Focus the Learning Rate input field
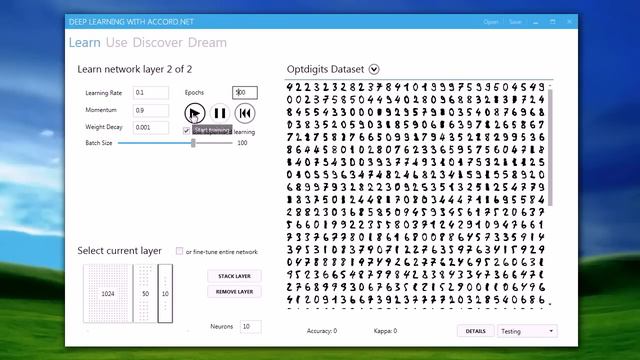Image resolution: width=640 pixels, height=360 pixels. coord(151,93)
